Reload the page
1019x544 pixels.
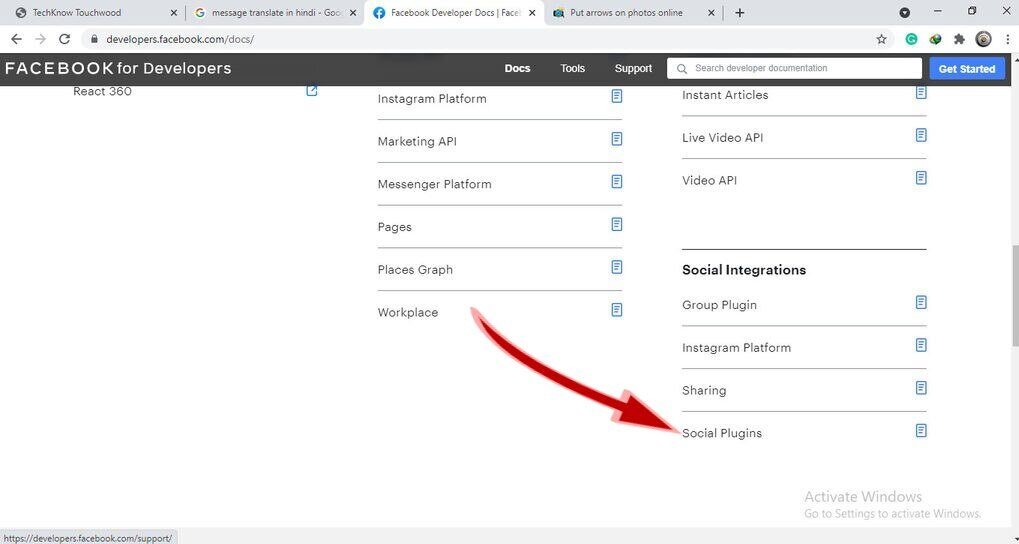pyautogui.click(x=64, y=39)
